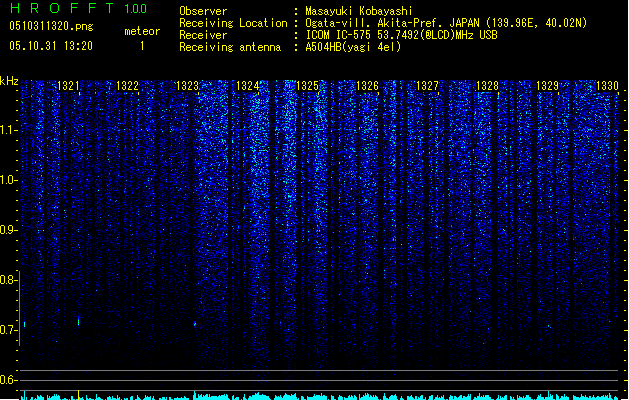Click the 0.7 kHz axis label

8,330
